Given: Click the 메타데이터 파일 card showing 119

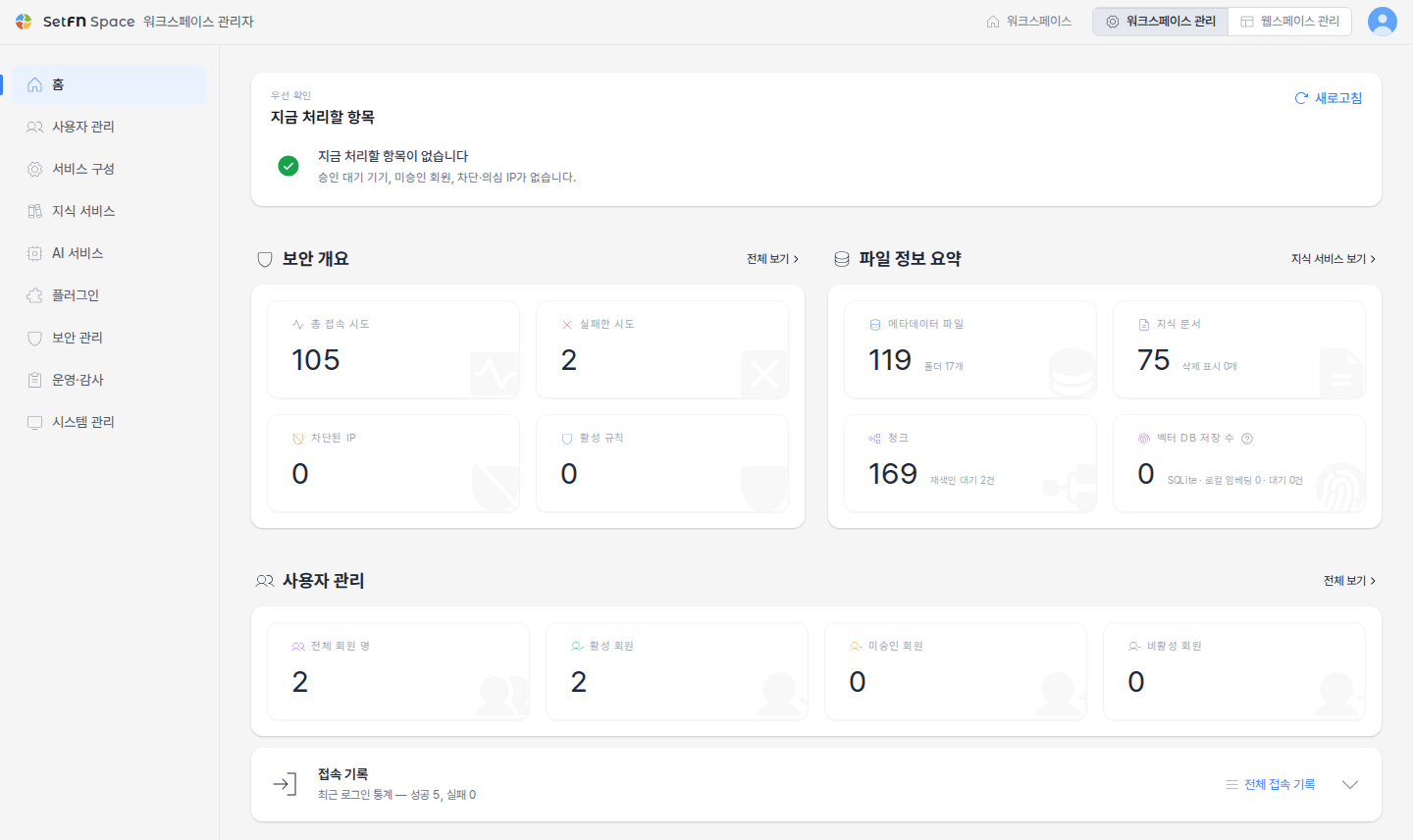Looking at the screenshot, I should pos(970,349).
